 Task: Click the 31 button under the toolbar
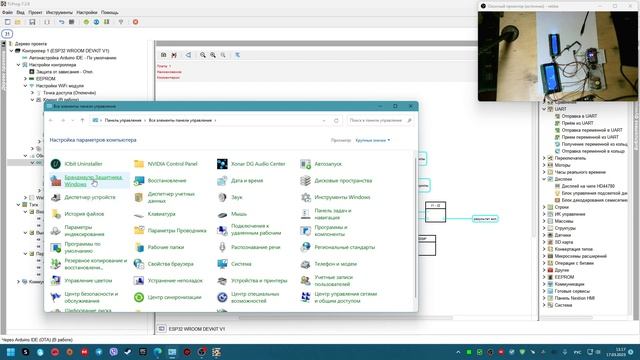point(7,34)
